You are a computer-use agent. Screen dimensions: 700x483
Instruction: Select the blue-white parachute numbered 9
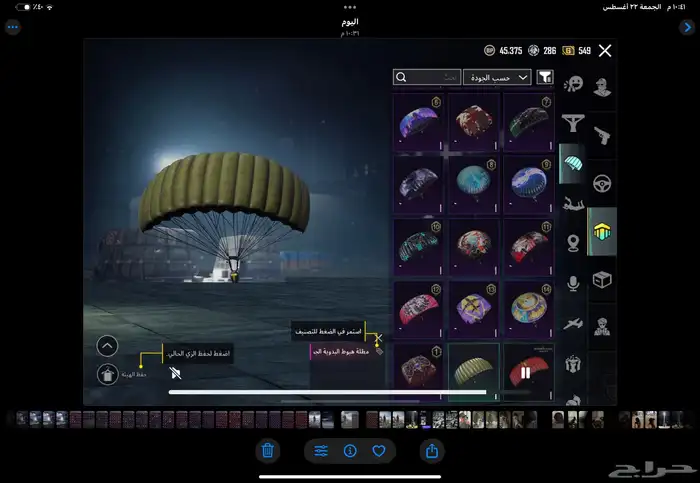point(529,184)
